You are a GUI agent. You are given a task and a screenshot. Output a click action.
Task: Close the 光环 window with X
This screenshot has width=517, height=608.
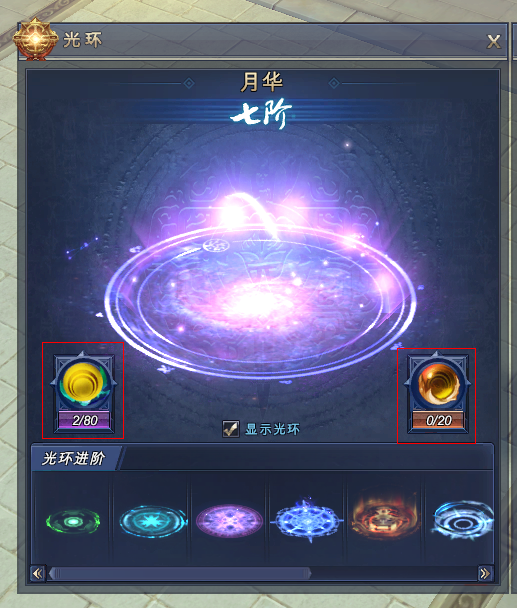tap(494, 41)
